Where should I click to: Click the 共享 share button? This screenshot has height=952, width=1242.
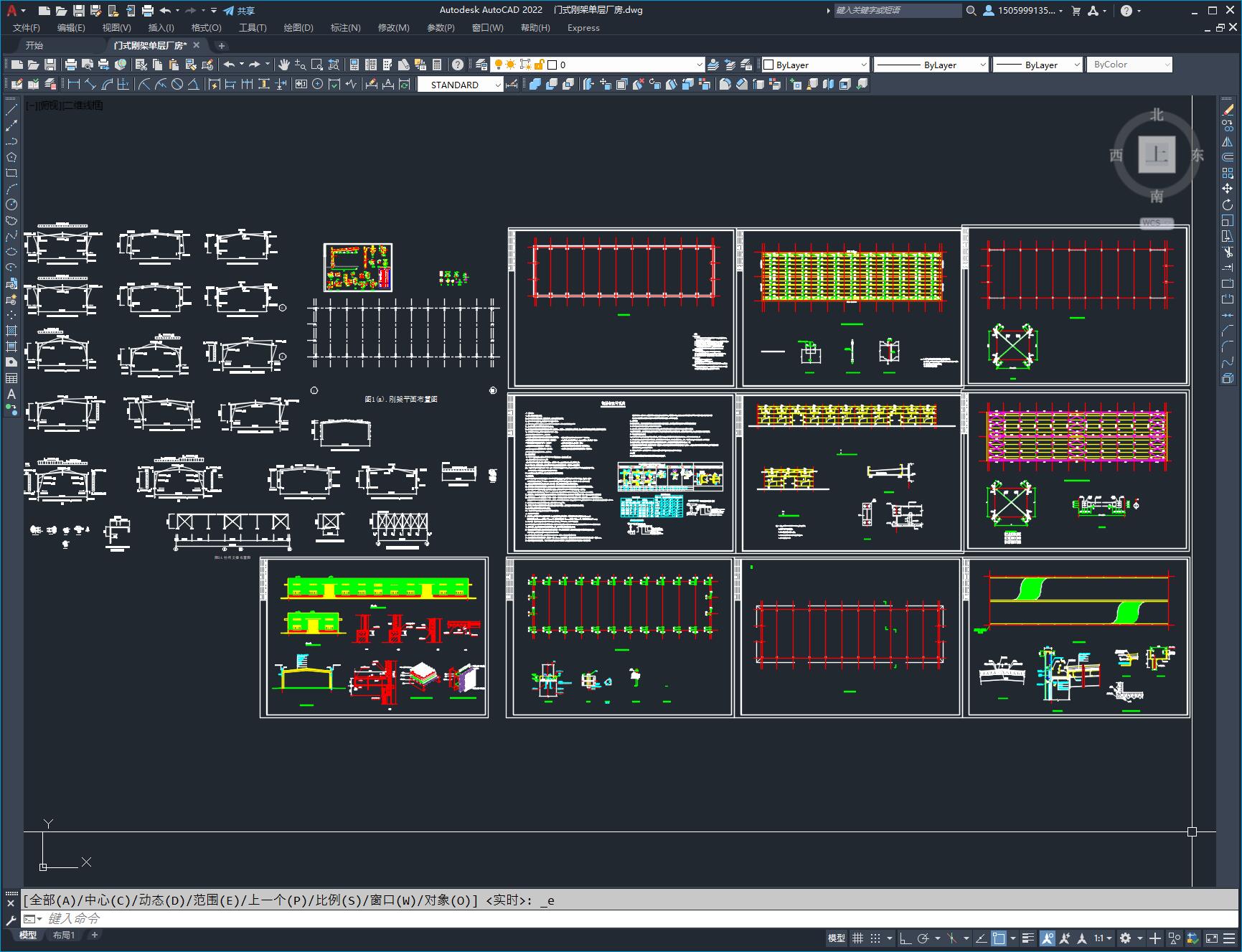(x=239, y=11)
